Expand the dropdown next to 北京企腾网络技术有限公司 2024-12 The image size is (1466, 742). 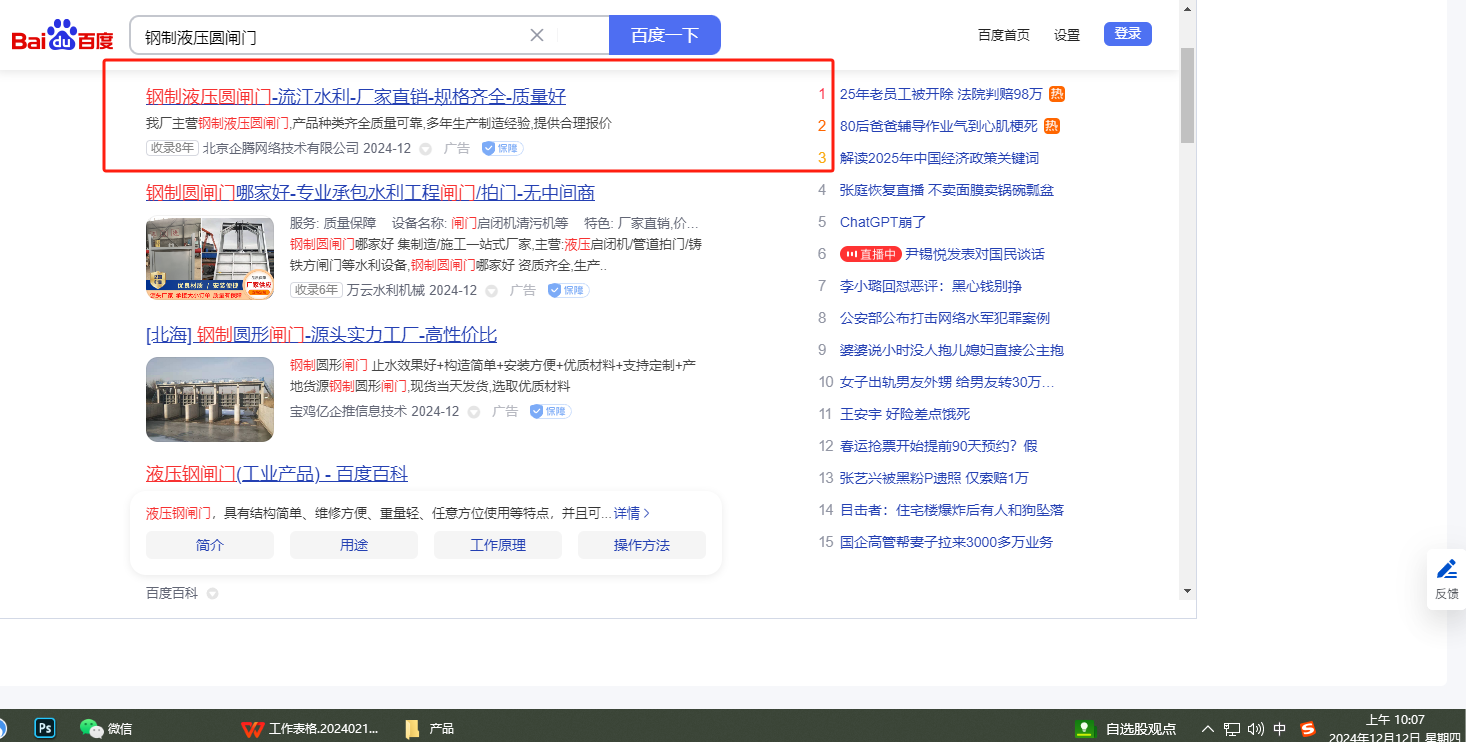(x=425, y=149)
